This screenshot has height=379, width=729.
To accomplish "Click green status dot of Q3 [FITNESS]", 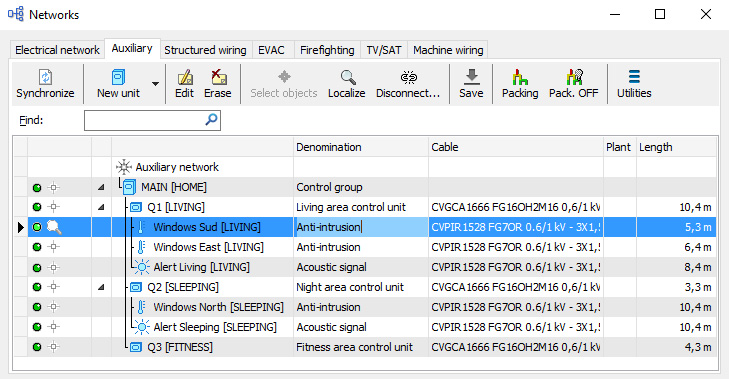I will pos(37,347).
